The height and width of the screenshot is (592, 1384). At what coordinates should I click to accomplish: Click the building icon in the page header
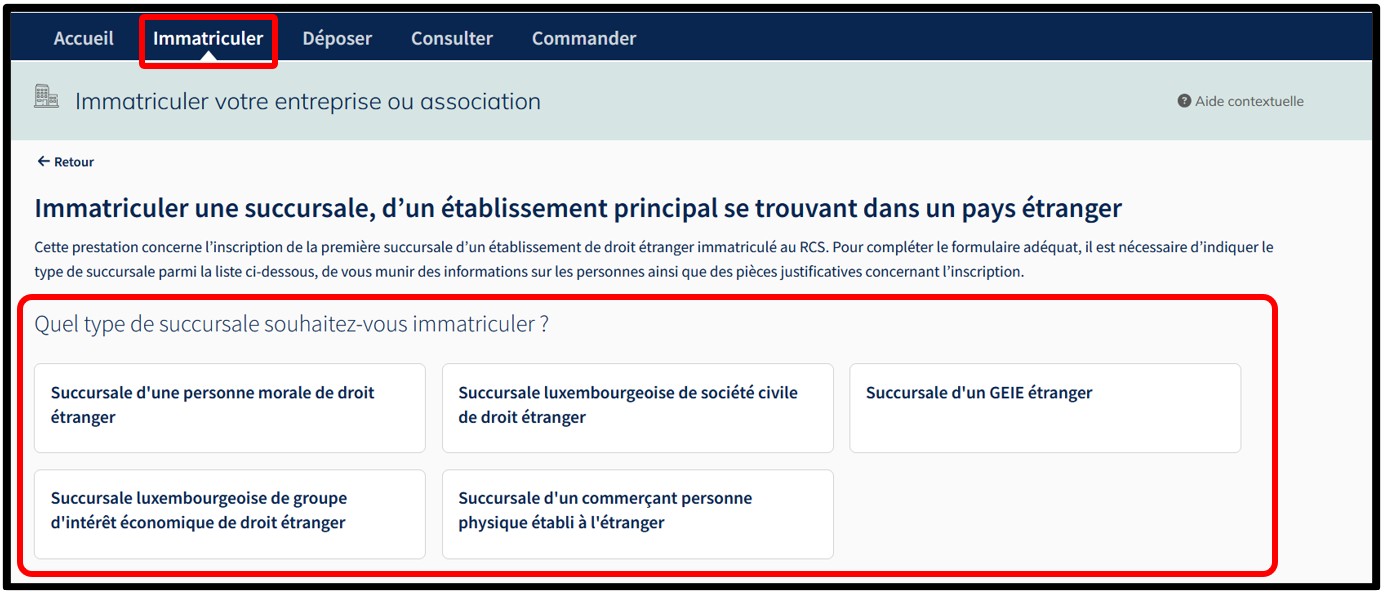pos(46,97)
